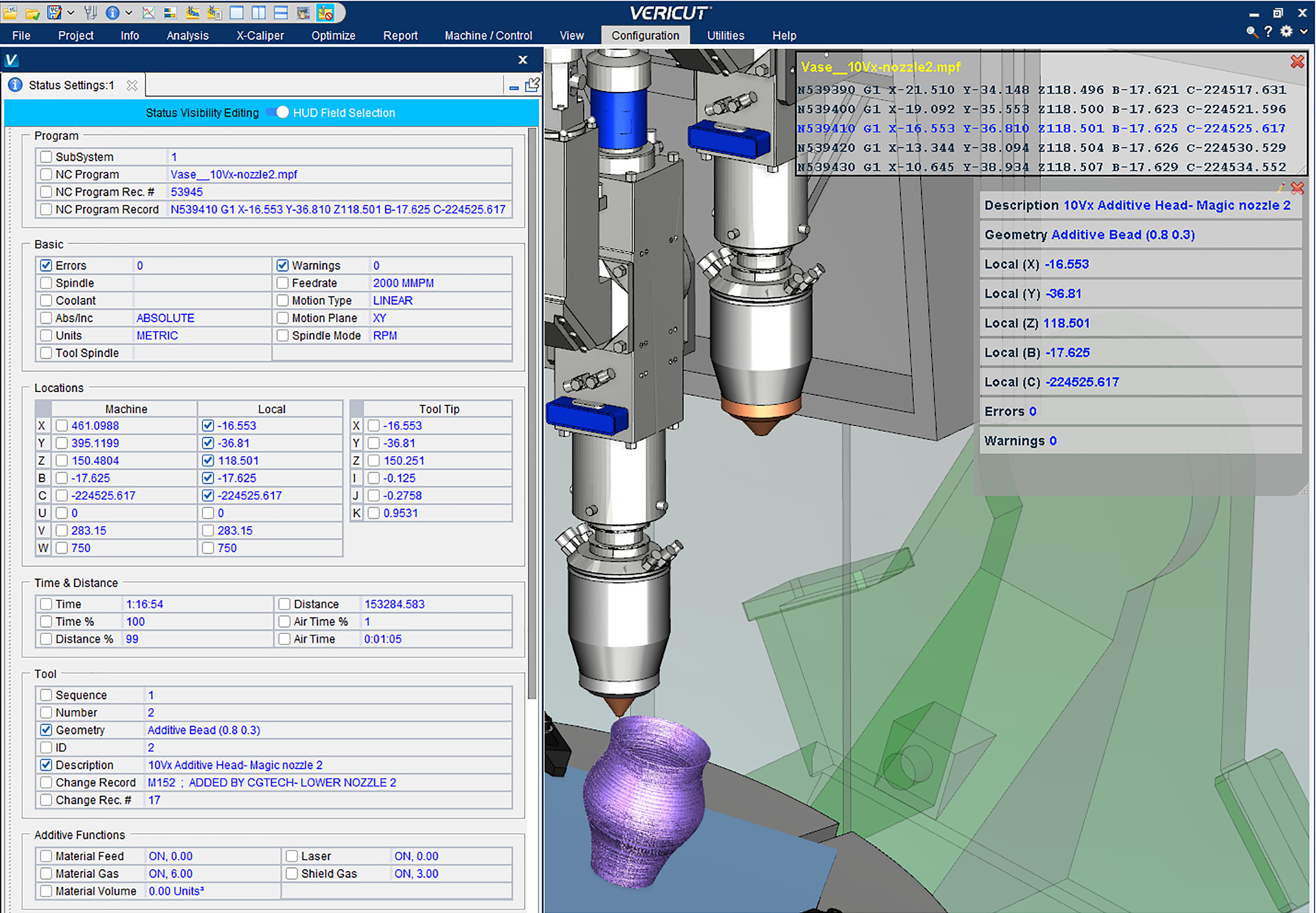Open the gear settings icon in title bar
1316x913 pixels.
tap(1286, 31)
